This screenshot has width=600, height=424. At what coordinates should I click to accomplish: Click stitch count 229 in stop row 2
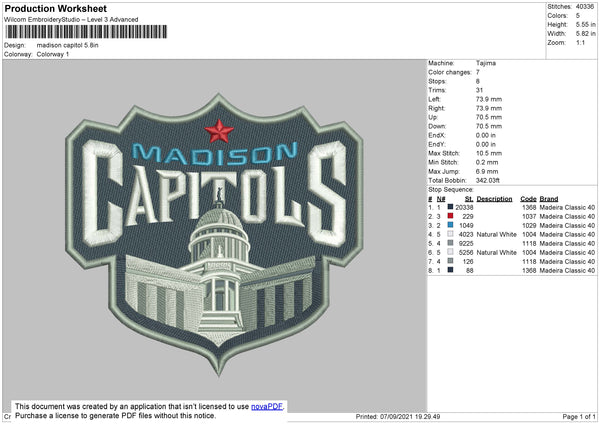[x=468, y=216]
